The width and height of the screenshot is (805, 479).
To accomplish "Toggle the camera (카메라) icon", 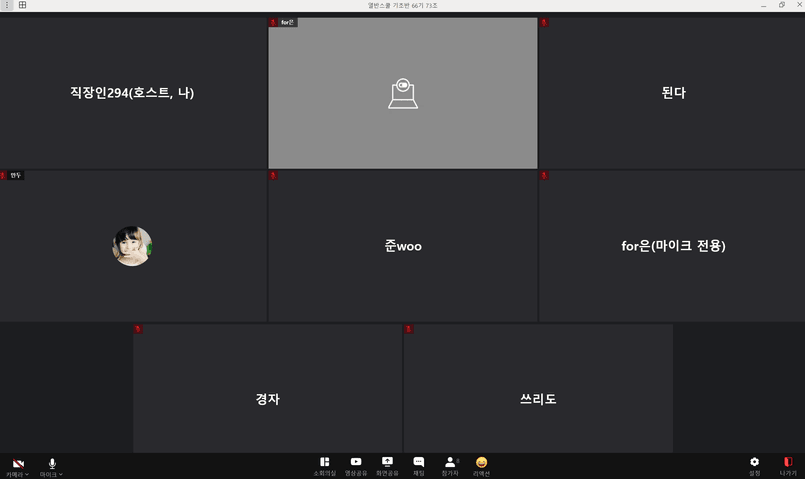I will pyautogui.click(x=17, y=464).
